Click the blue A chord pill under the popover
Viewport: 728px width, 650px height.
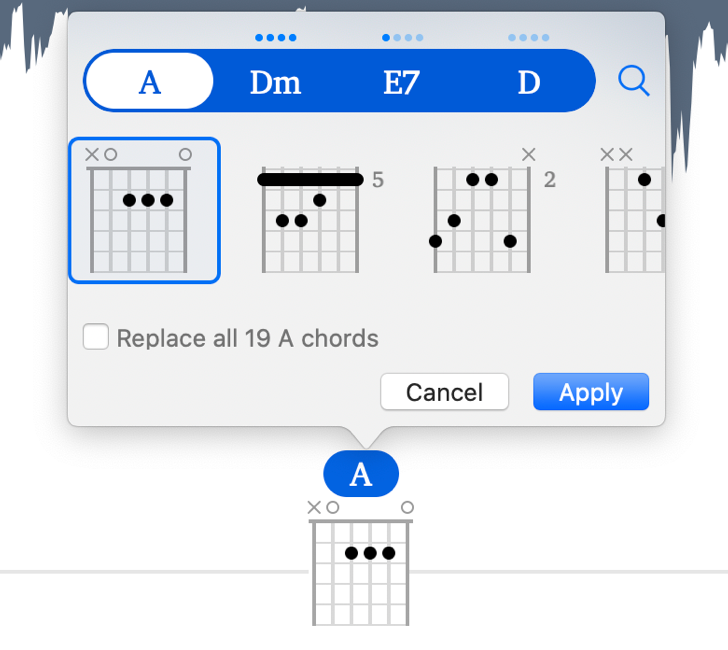coord(361,474)
